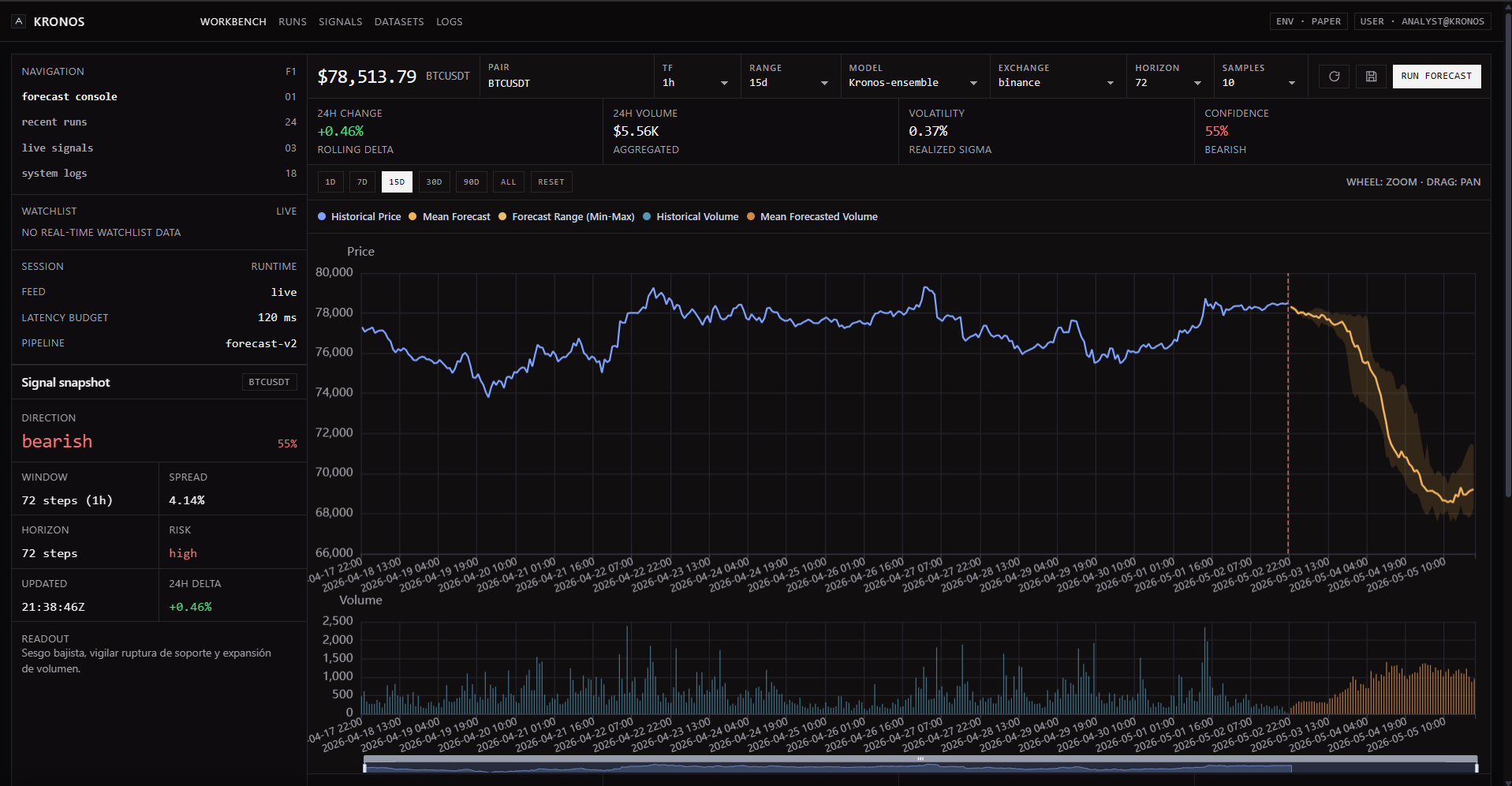Open system logs in navigation
1512x786 pixels.
click(159, 174)
